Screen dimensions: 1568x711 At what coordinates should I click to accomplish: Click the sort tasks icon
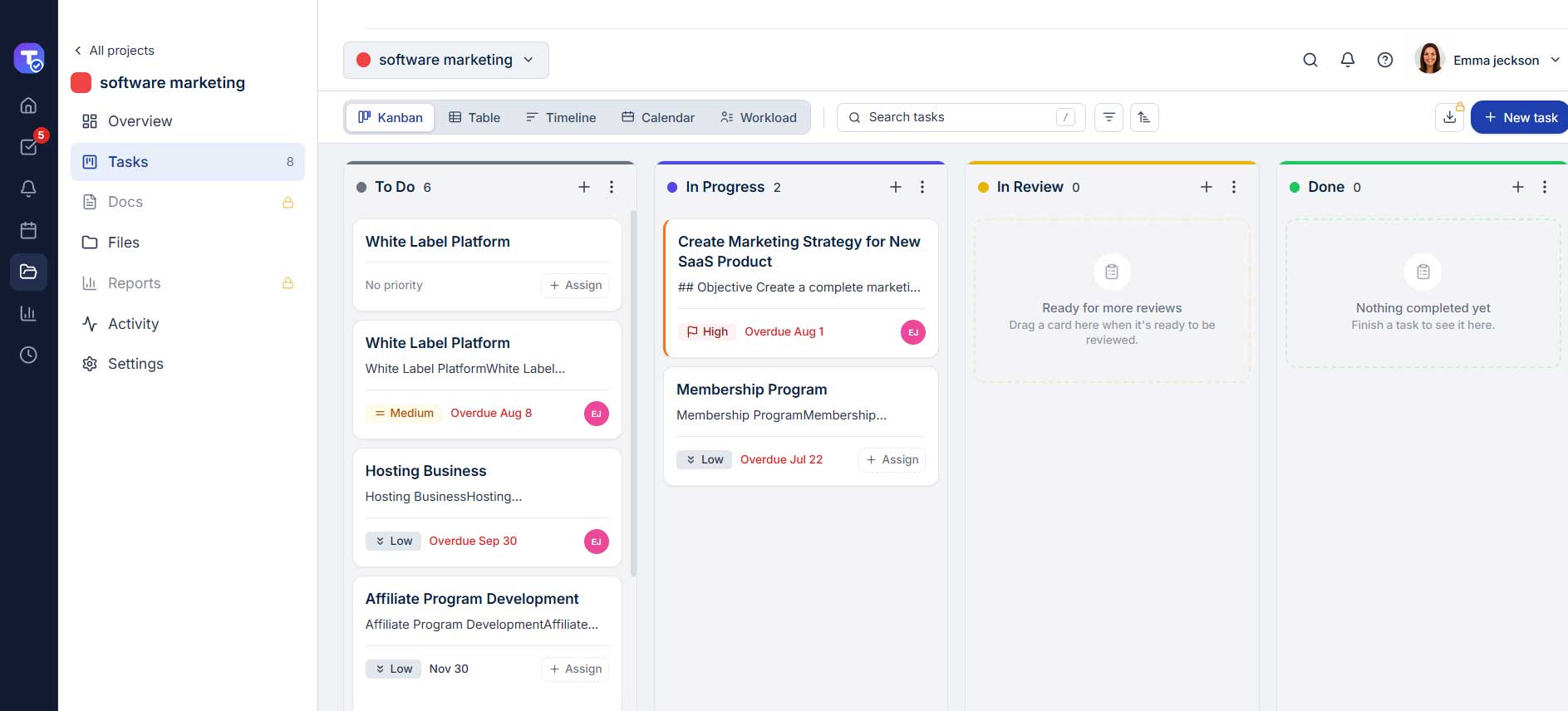(1144, 117)
